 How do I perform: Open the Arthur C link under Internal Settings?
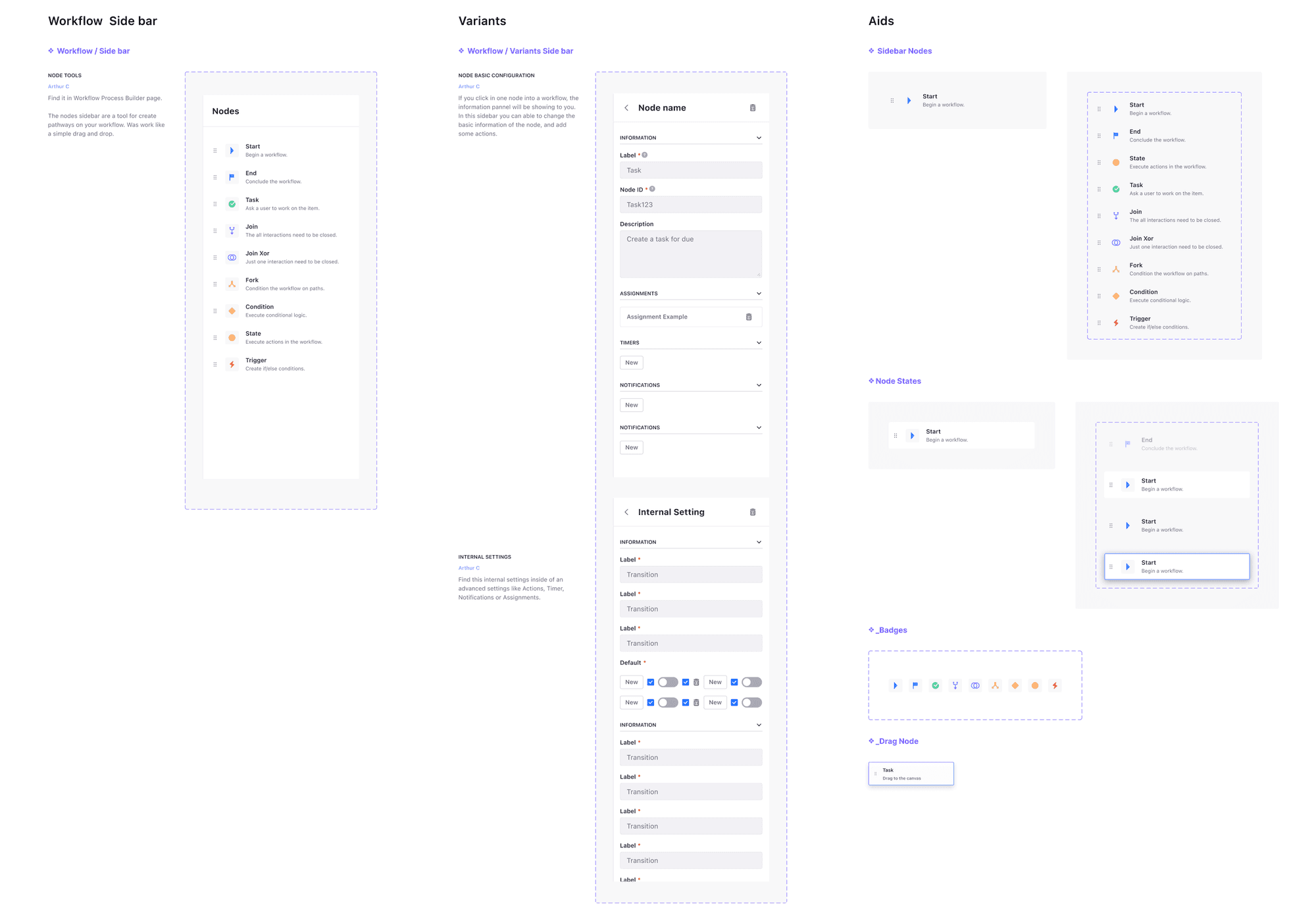(469, 568)
